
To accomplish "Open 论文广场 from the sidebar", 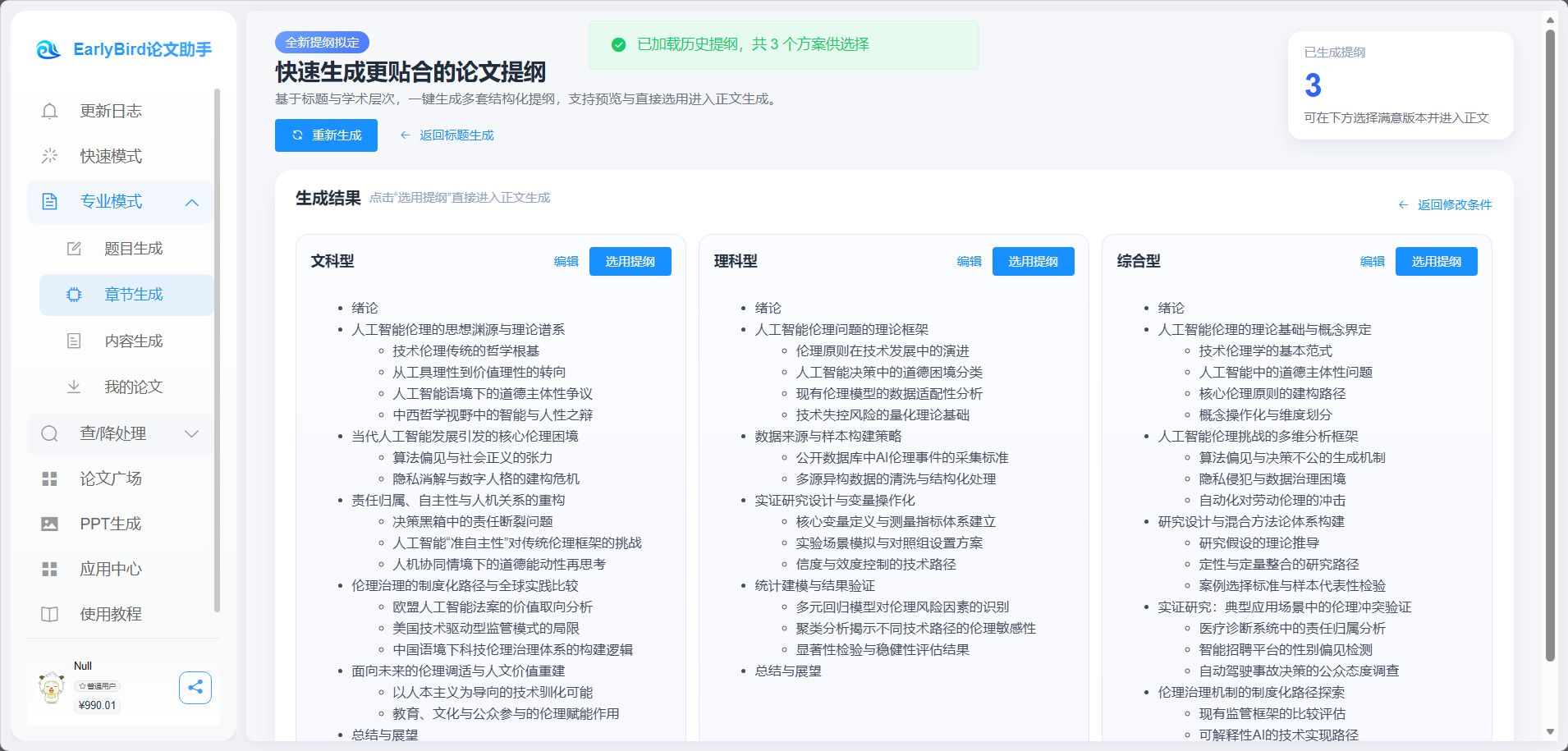I will coord(110,479).
